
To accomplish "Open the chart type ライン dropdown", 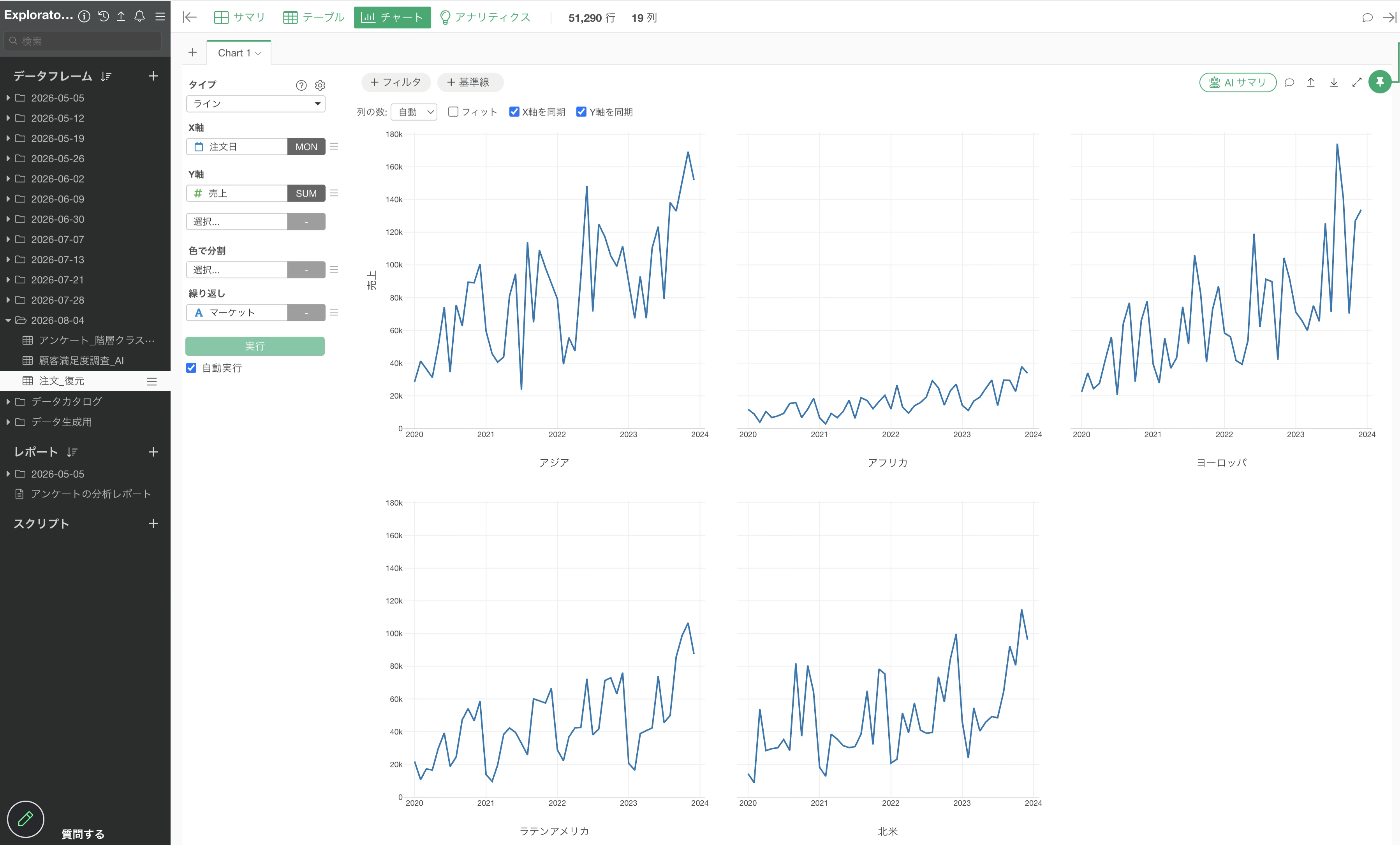I will coord(256,104).
